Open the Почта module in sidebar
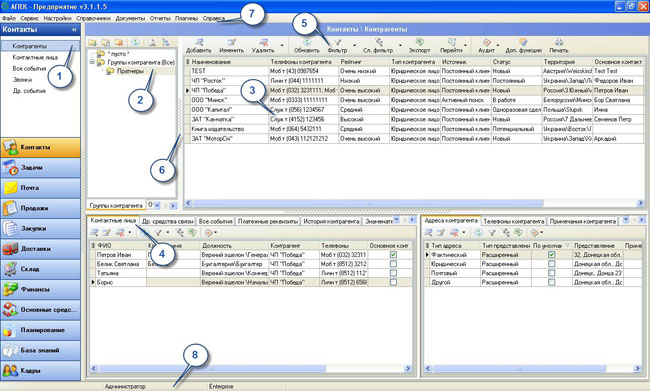The image size is (650, 391). 41,188
